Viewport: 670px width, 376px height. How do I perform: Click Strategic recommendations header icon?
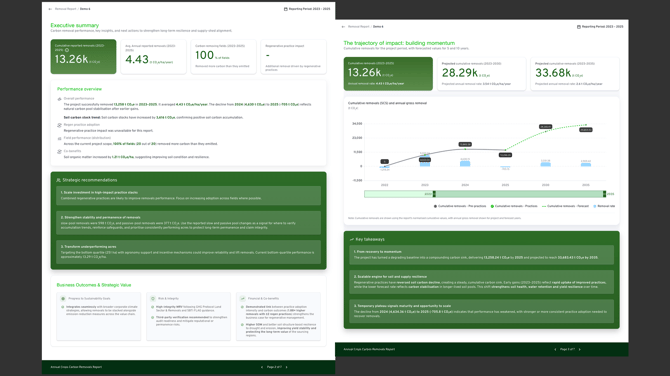[x=59, y=180]
